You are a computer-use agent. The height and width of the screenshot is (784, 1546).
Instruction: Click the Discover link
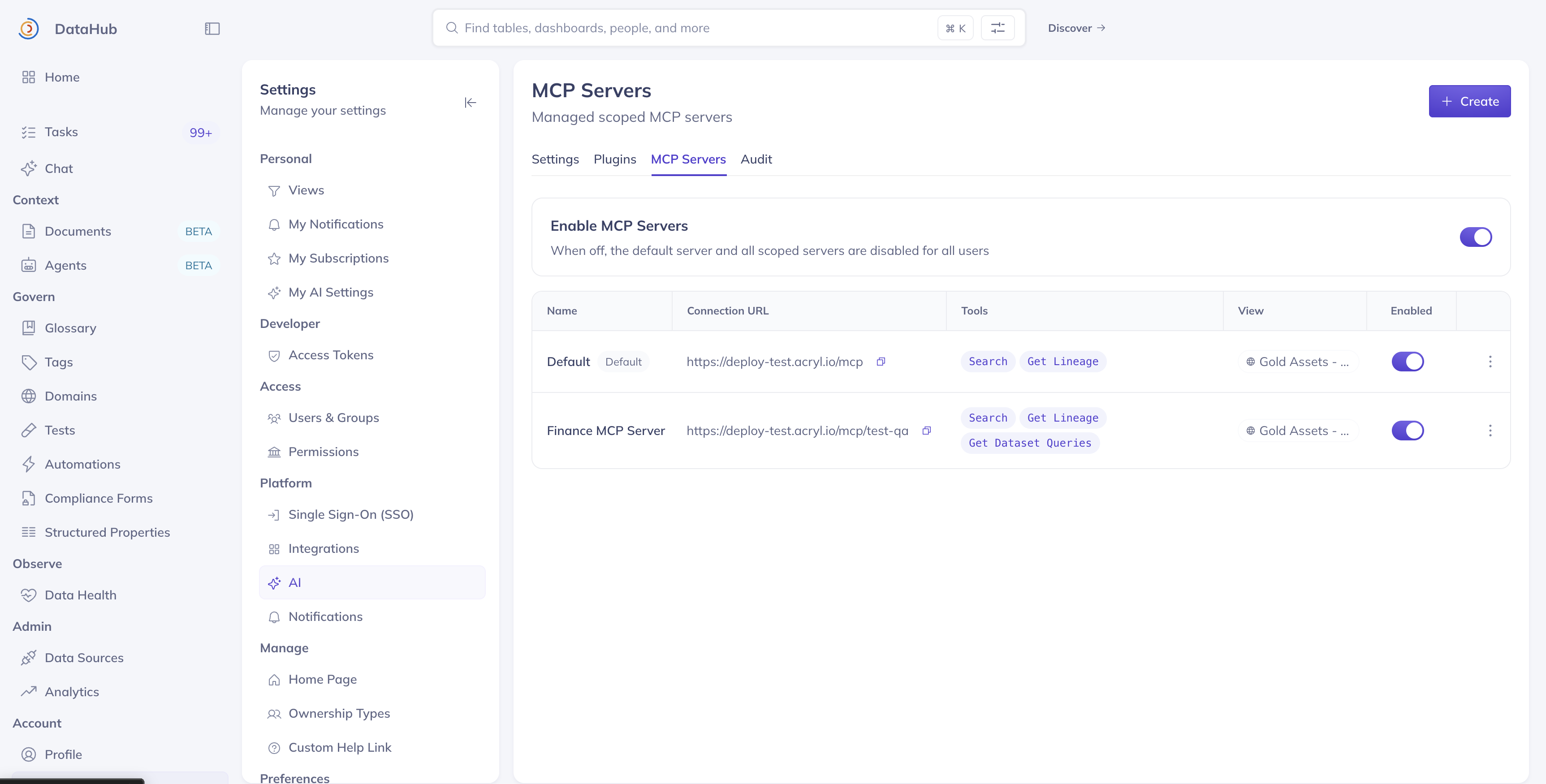(x=1076, y=28)
